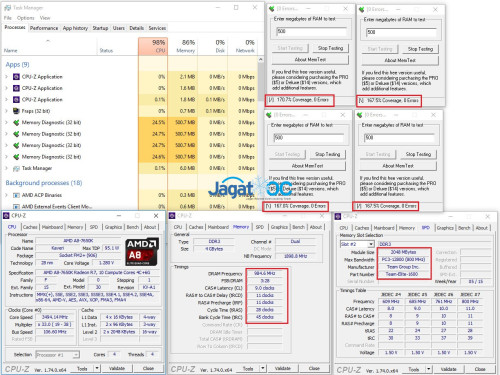Open the Tools dropdown arrow in leftmost CPU-Z
The height and width of the screenshot is (375, 500).
[97, 368]
